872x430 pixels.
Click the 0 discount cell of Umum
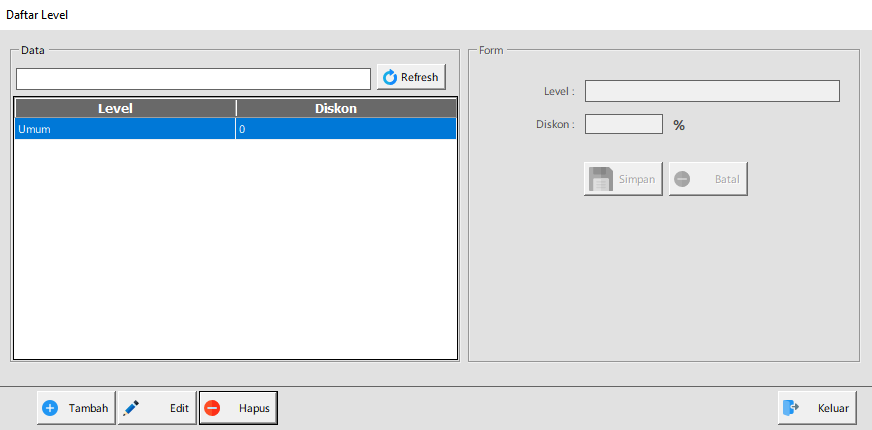click(x=346, y=129)
